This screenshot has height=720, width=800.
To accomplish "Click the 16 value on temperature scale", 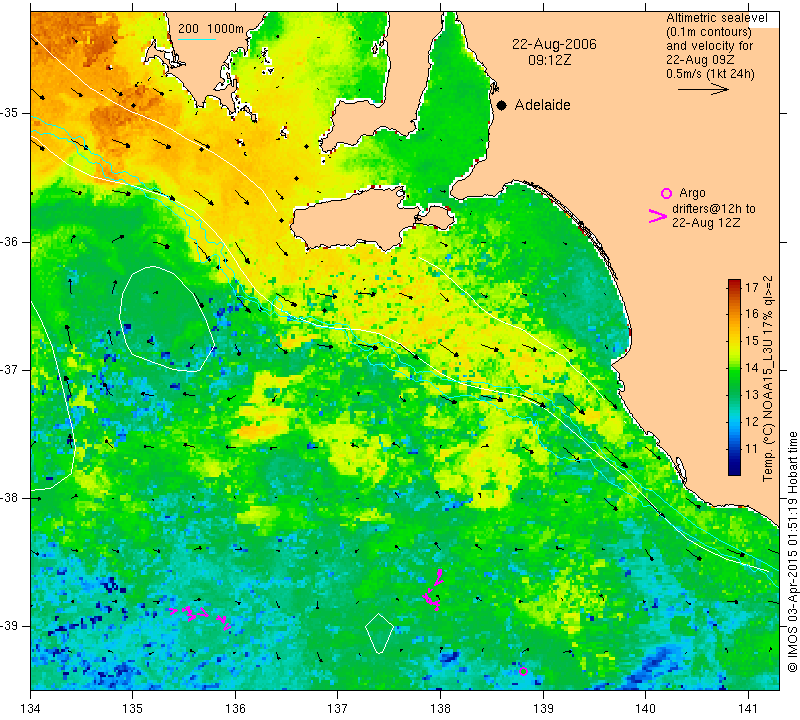I will click(752, 314).
